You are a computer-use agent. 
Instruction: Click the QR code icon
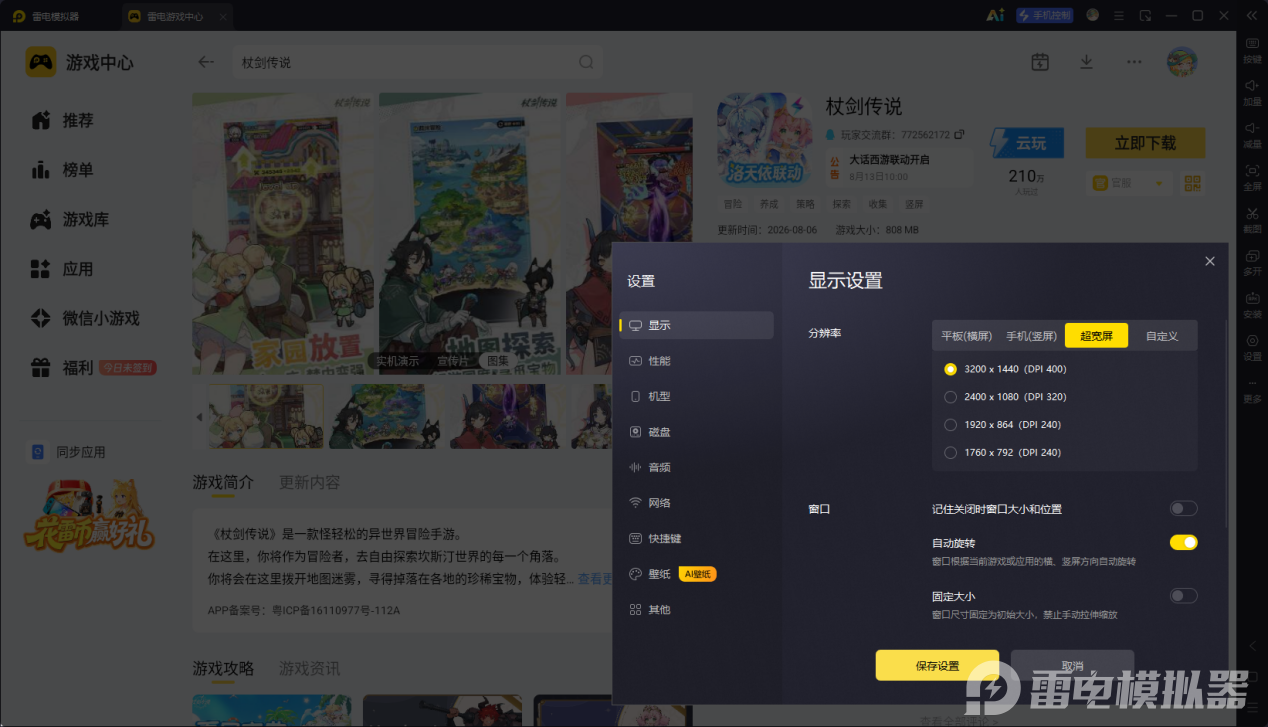(x=1192, y=183)
